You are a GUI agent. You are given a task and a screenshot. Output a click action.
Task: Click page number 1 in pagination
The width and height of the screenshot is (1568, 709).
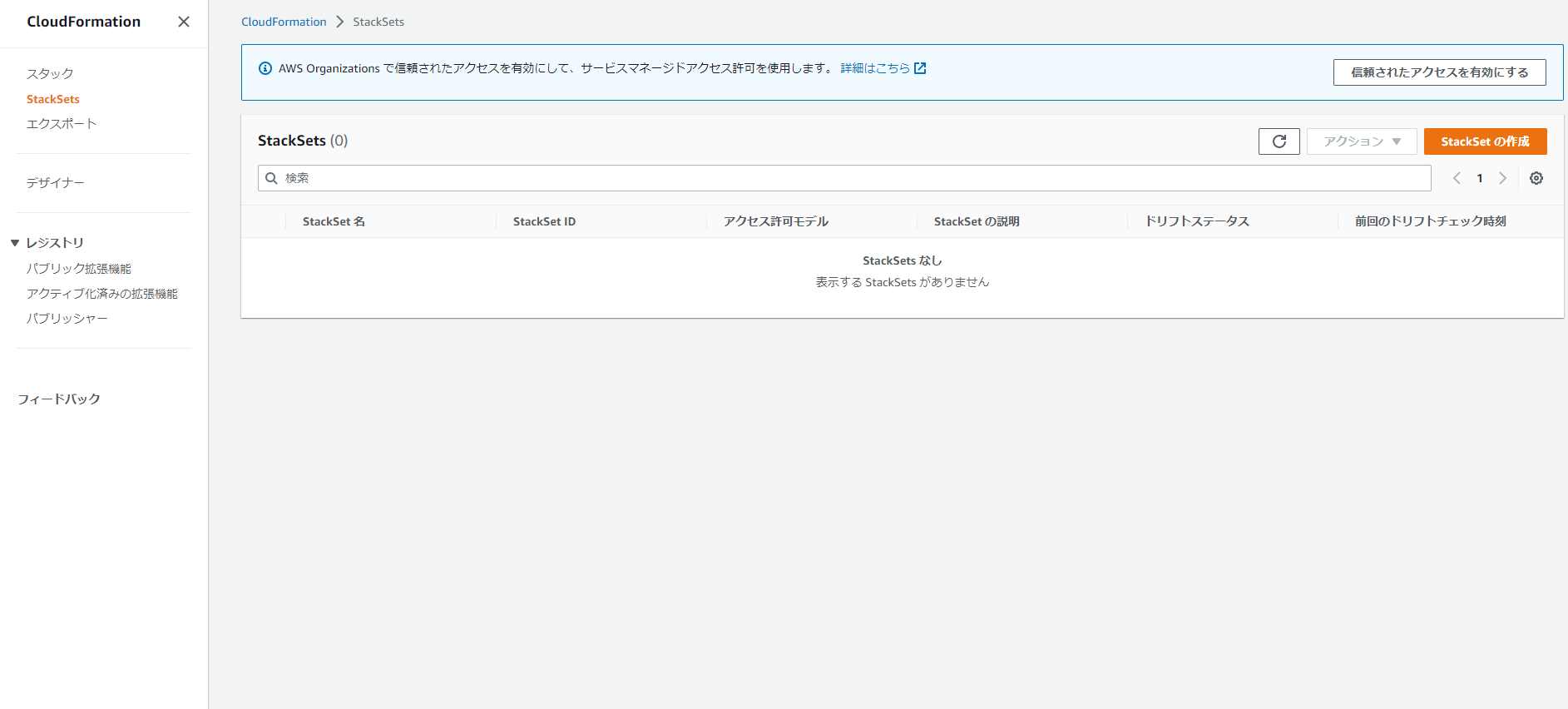pos(1480,178)
